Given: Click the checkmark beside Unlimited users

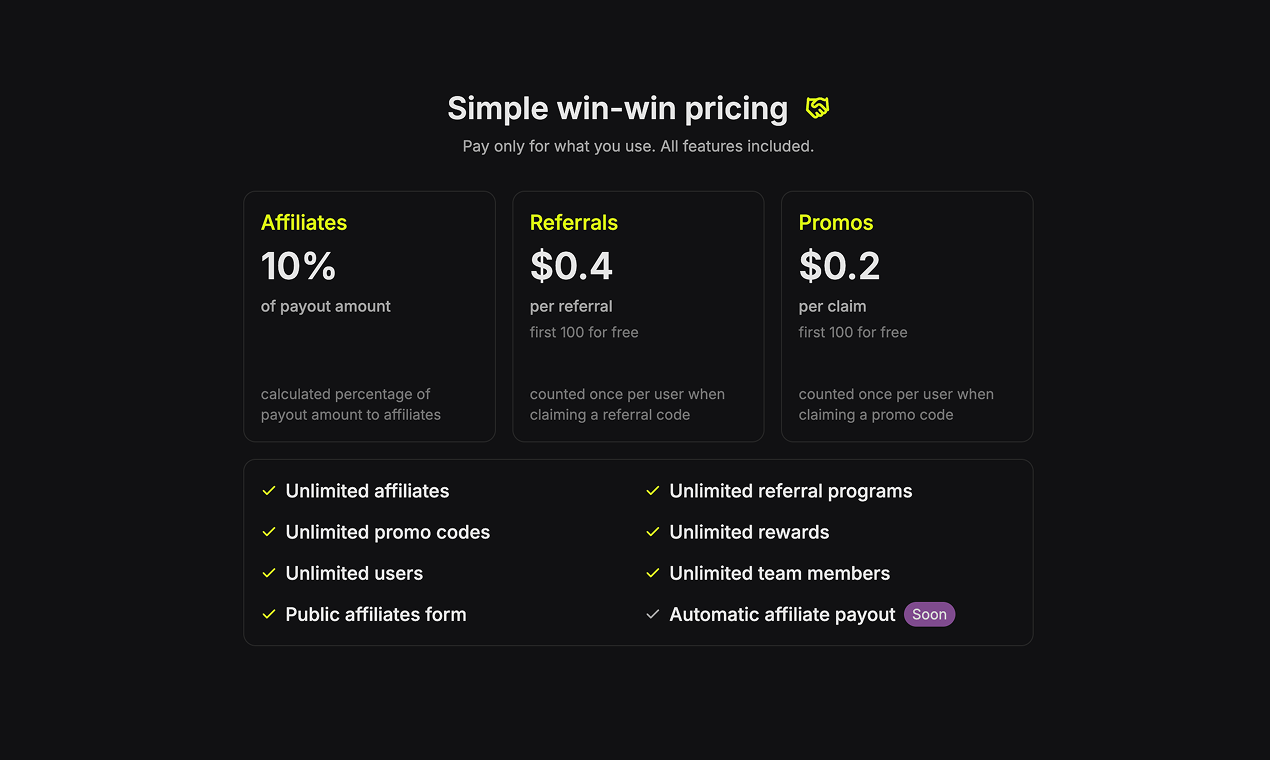Looking at the screenshot, I should [268, 573].
